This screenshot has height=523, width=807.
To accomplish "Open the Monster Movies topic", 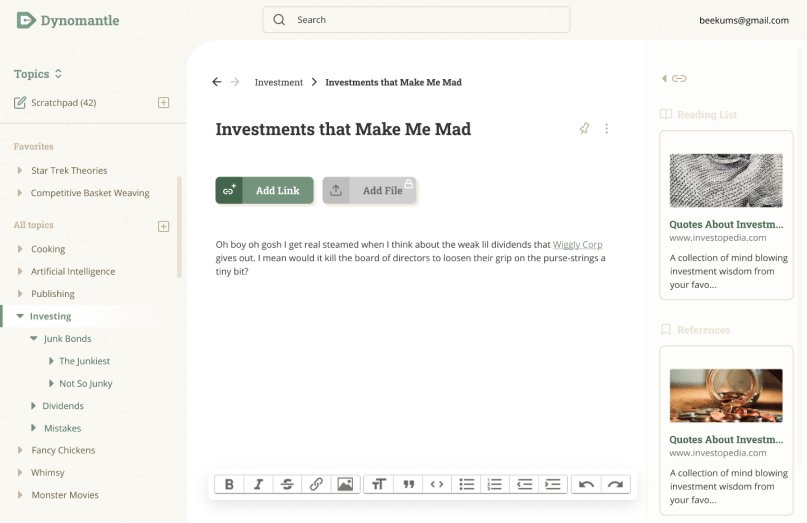I will (x=65, y=495).
